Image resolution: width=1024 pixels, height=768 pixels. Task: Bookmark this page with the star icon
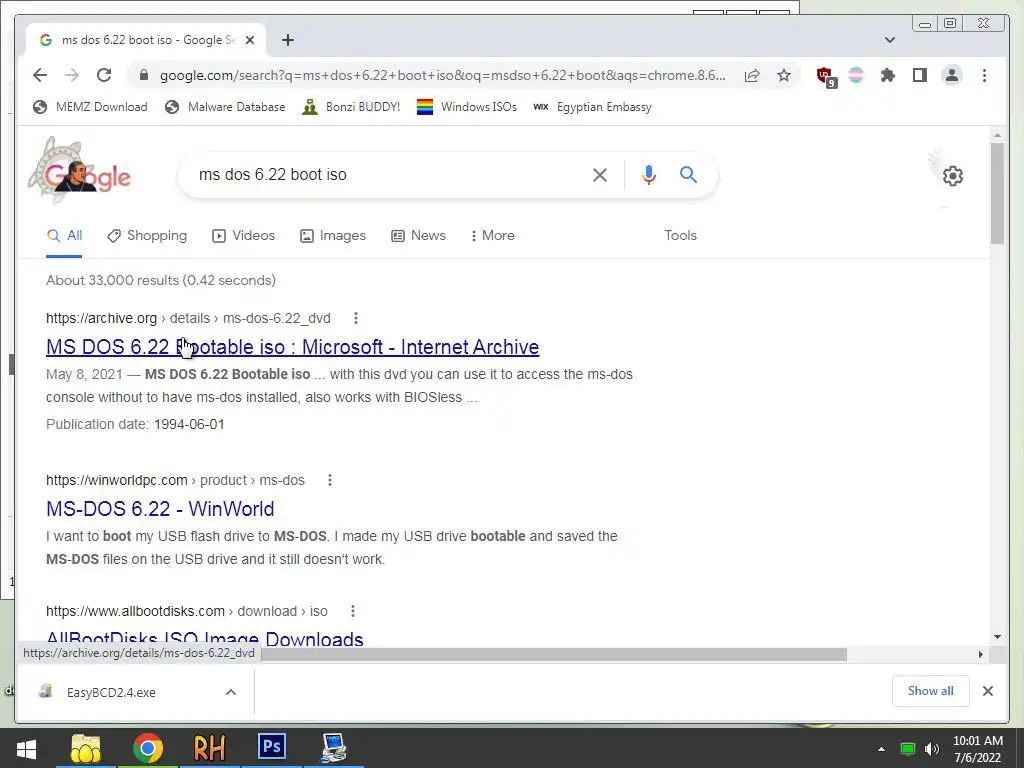point(784,75)
